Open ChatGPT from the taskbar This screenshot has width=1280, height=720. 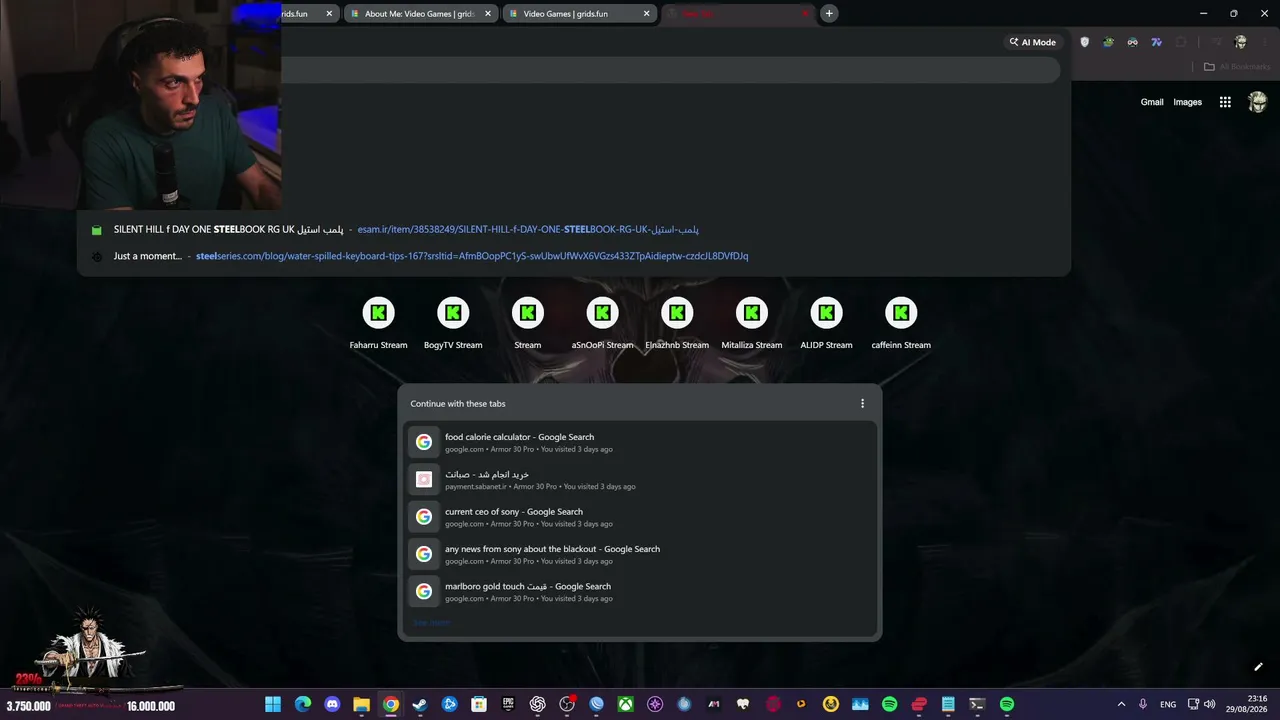538,704
